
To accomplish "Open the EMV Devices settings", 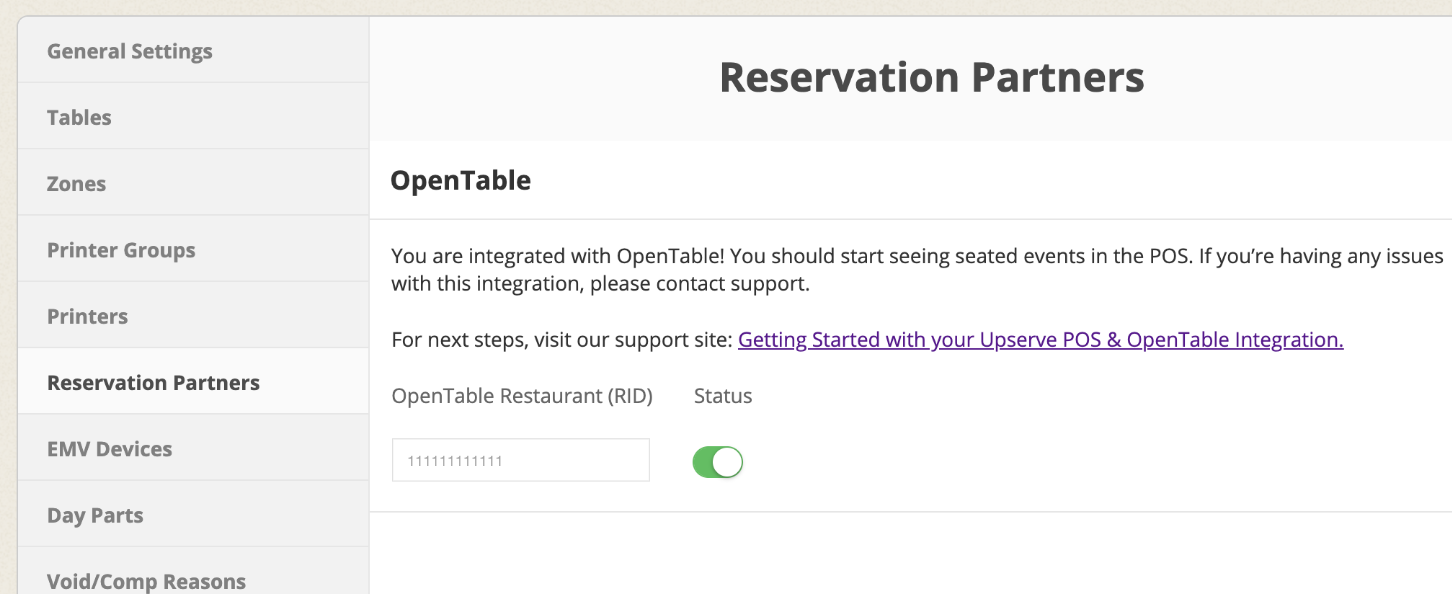I will [110, 448].
